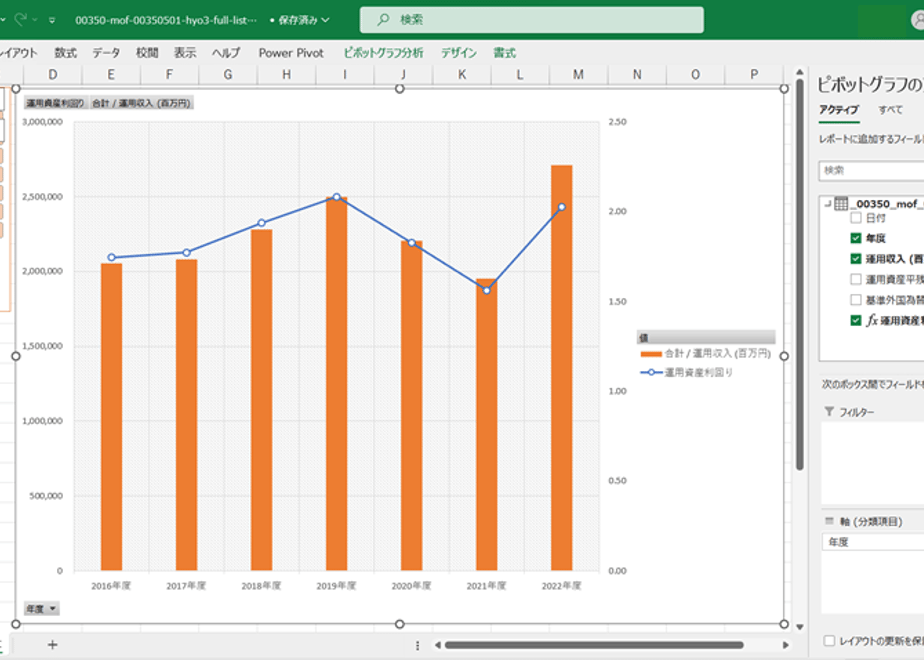The height and width of the screenshot is (660, 924).
Task: Switch to the すべて tab in field pane
Action: point(890,110)
